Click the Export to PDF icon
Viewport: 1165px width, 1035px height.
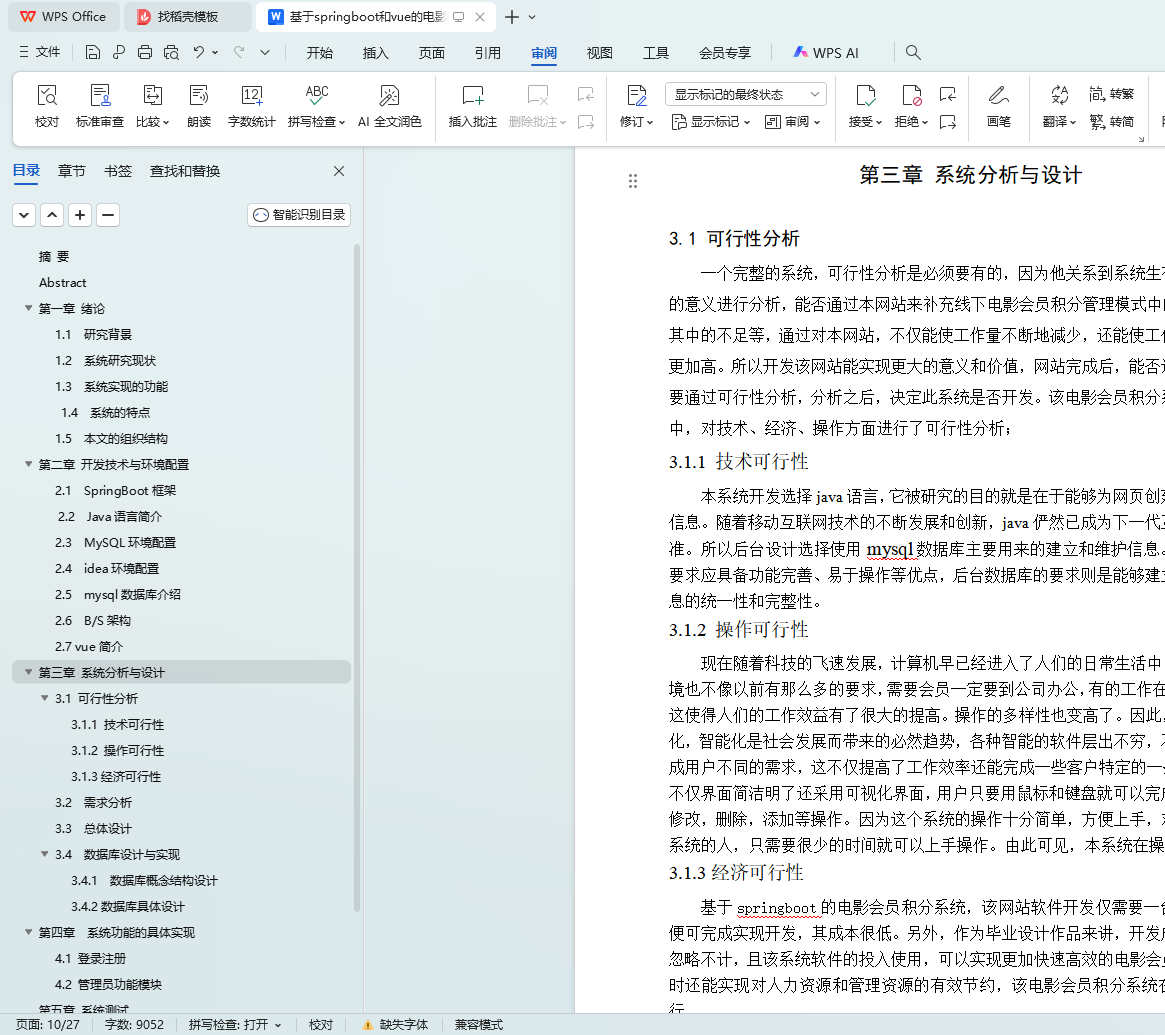click(119, 53)
